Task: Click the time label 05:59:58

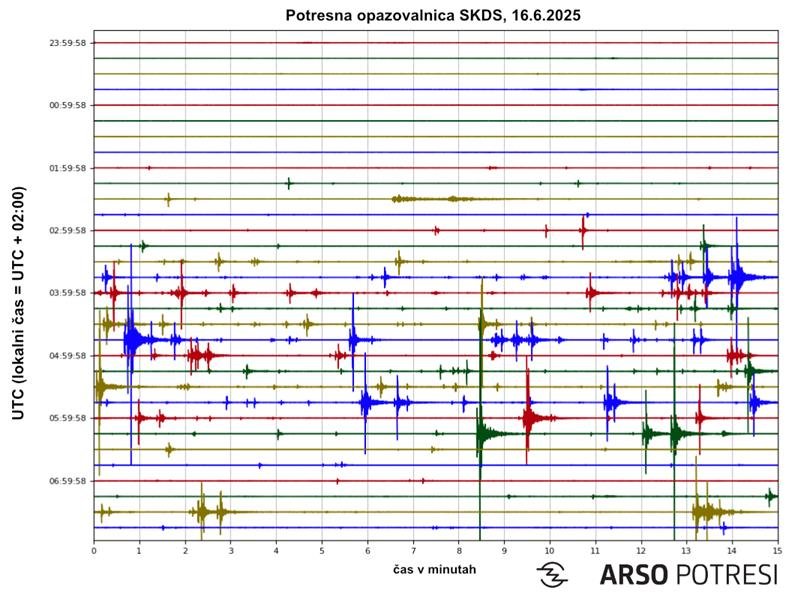Action: click(x=68, y=418)
